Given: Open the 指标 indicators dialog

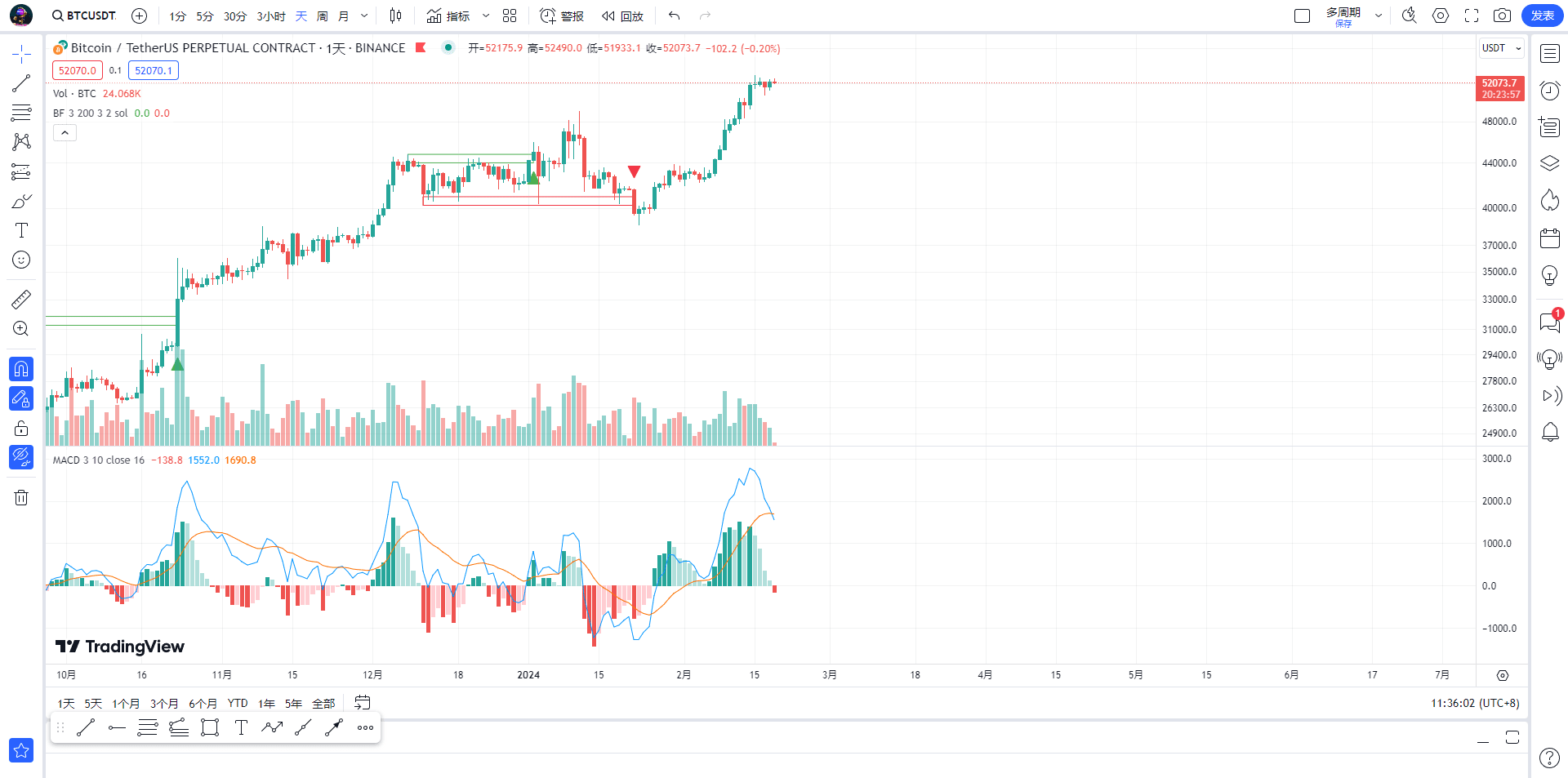Looking at the screenshot, I should click(448, 16).
